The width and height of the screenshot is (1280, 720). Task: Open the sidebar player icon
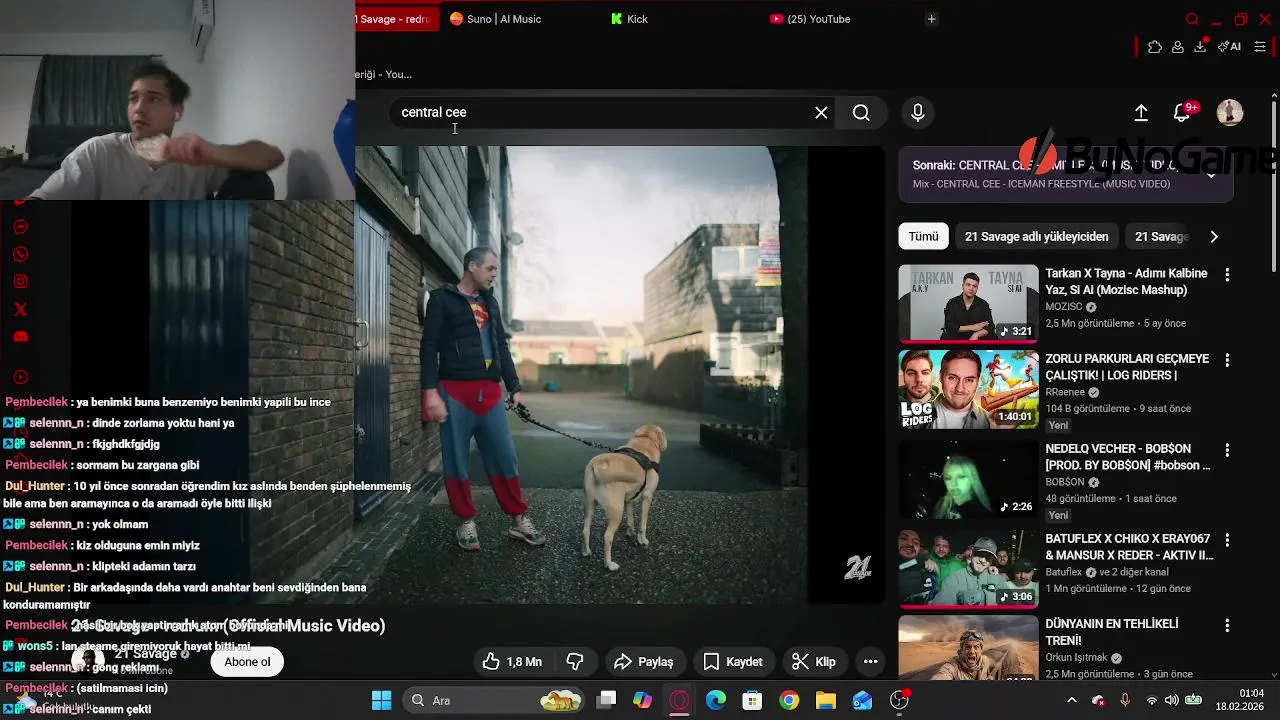(21, 377)
